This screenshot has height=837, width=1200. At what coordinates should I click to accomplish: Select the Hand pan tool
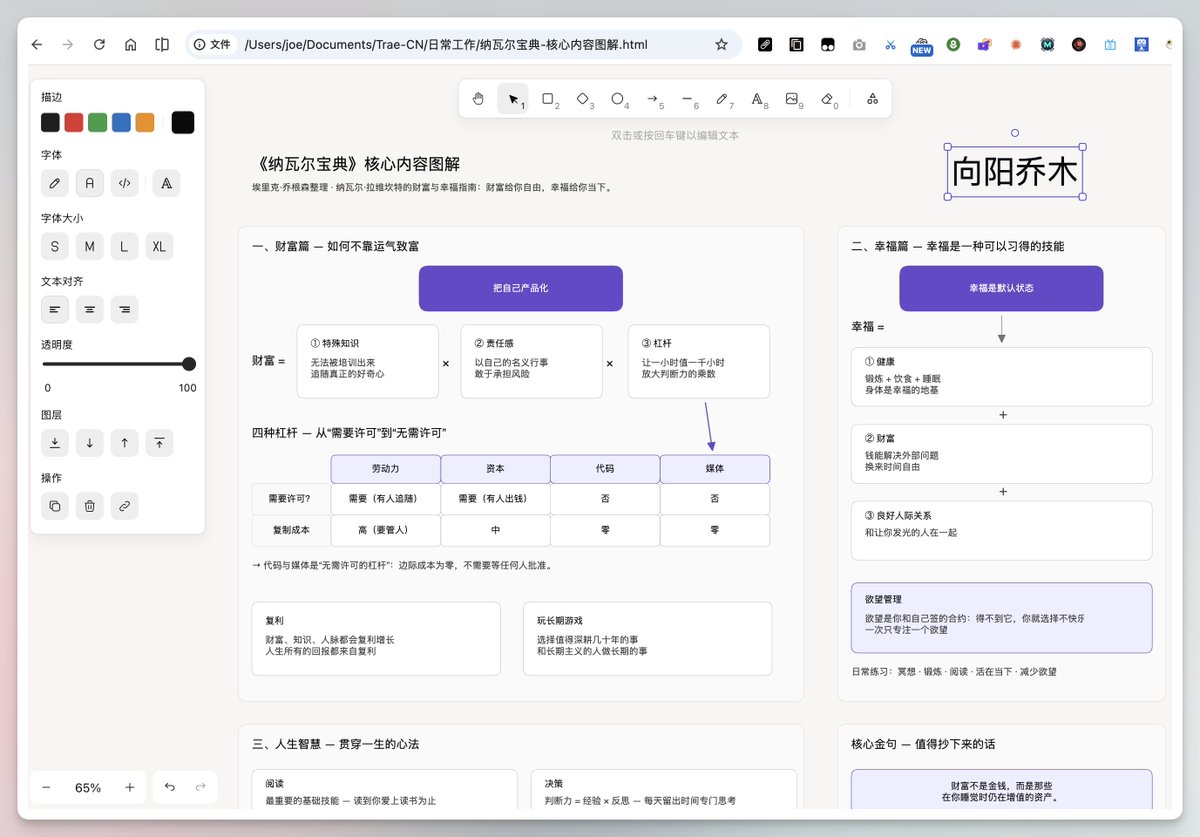478,99
